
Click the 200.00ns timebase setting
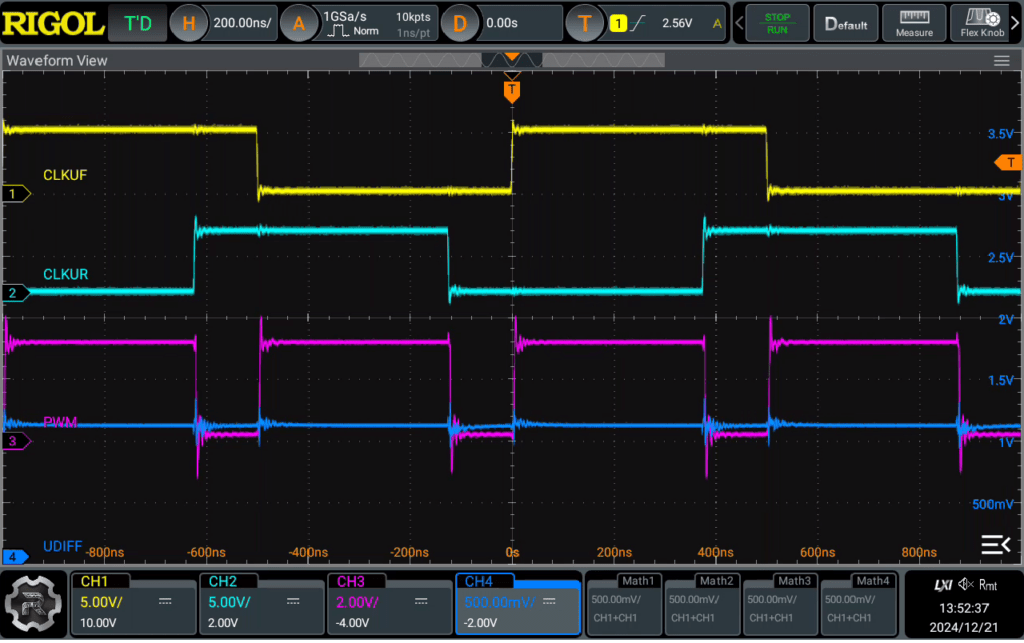coord(242,23)
